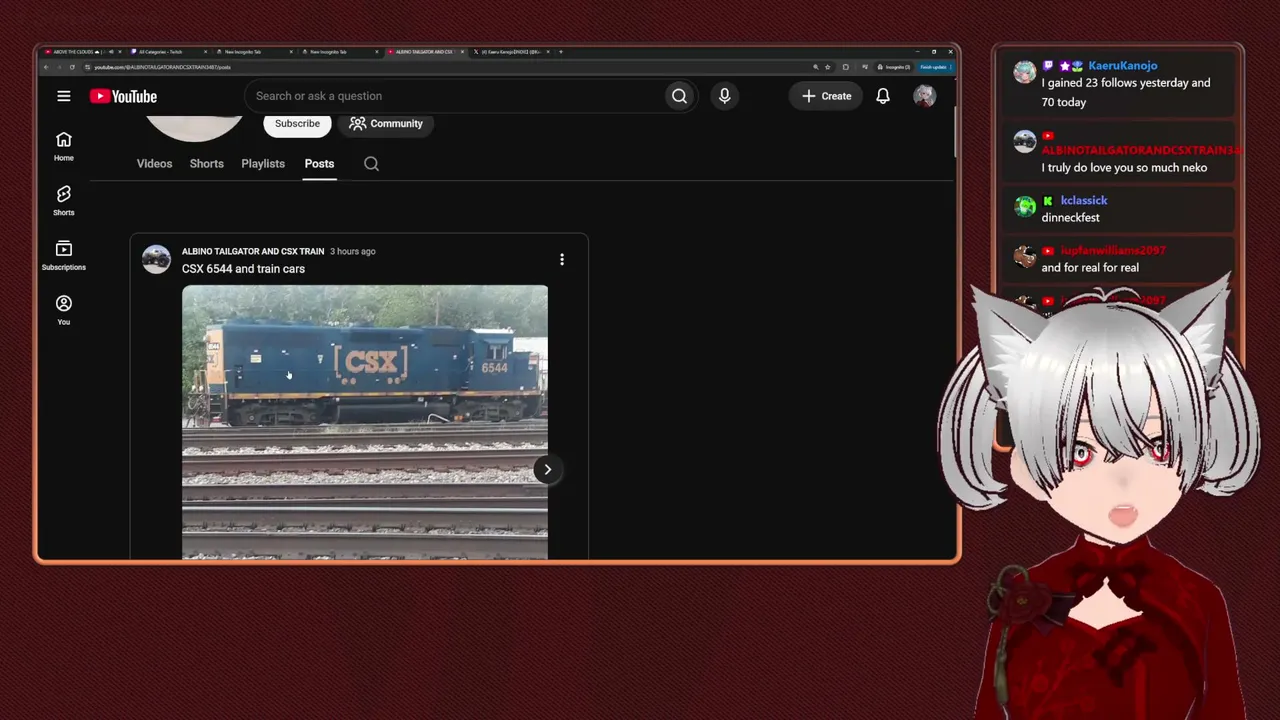
Task: Open YouTube notifications bell
Action: [883, 96]
